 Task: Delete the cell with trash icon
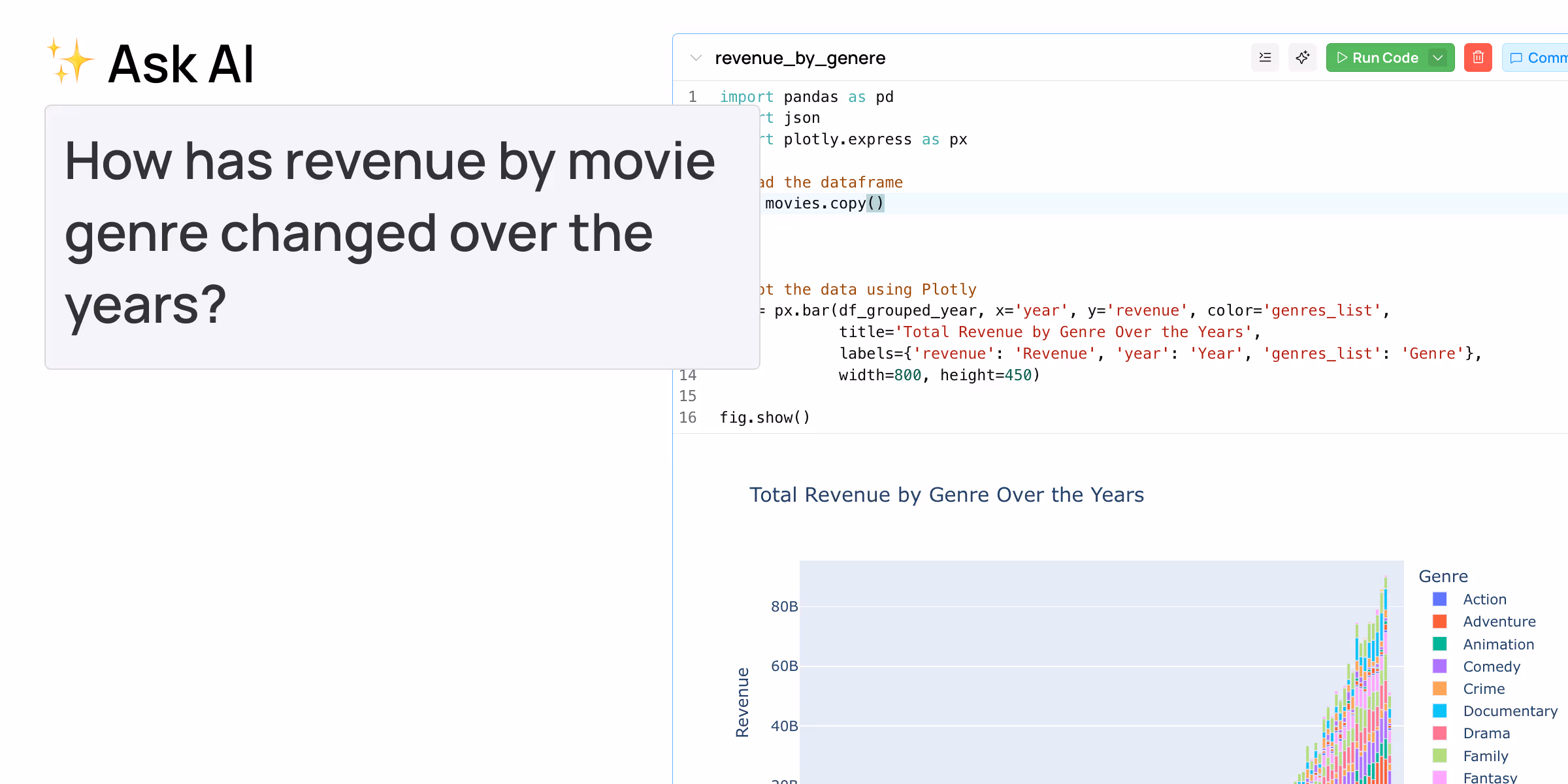[x=1478, y=57]
